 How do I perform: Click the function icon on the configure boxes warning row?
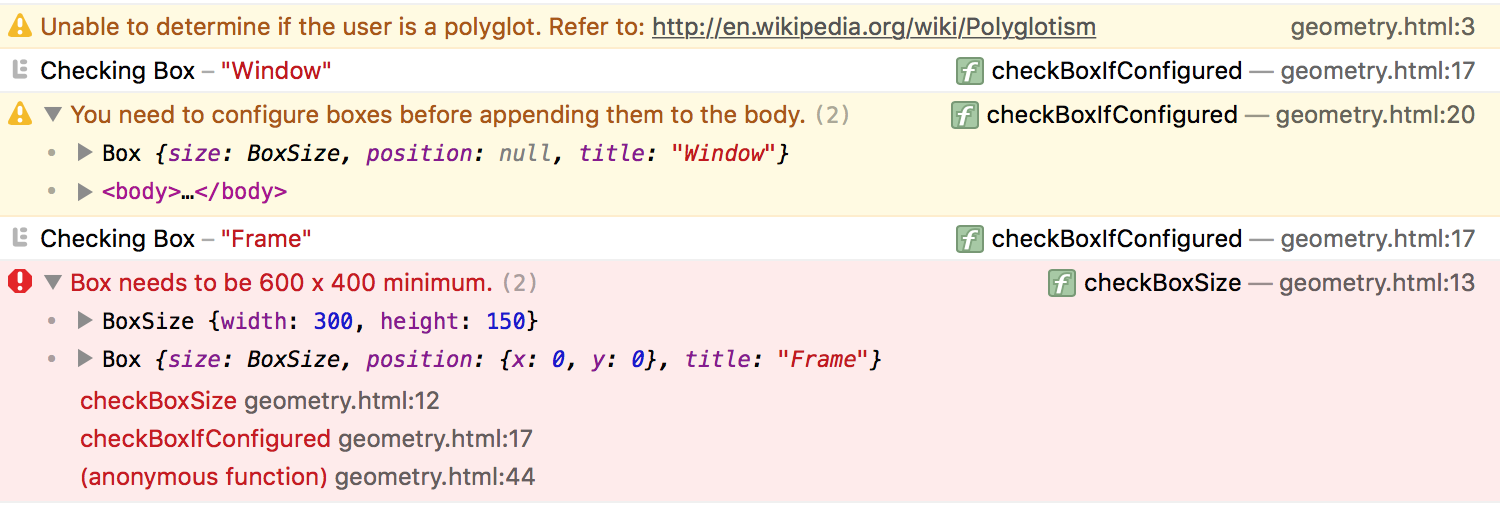tap(964, 115)
